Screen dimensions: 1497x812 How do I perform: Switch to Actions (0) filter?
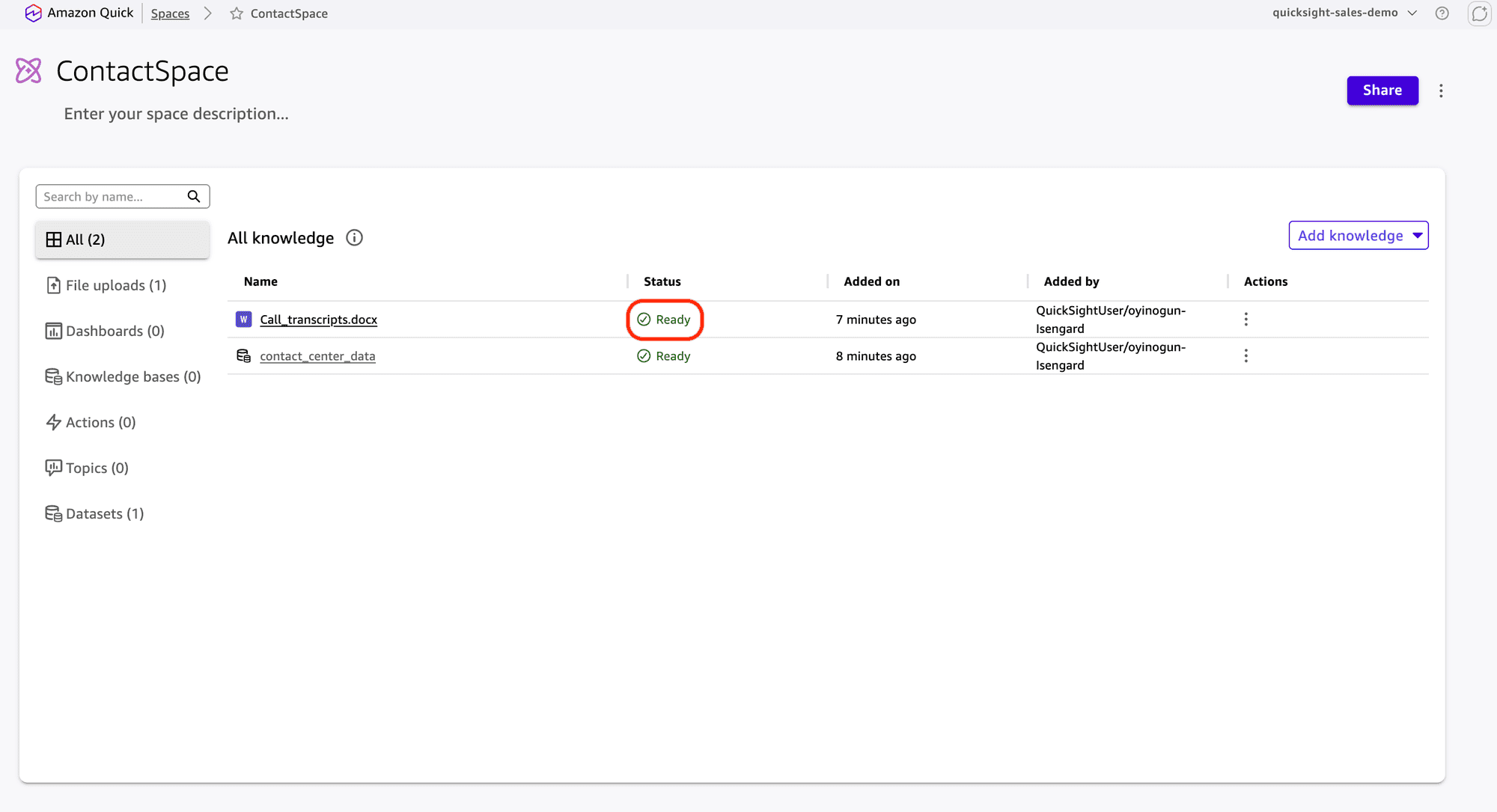click(123, 422)
